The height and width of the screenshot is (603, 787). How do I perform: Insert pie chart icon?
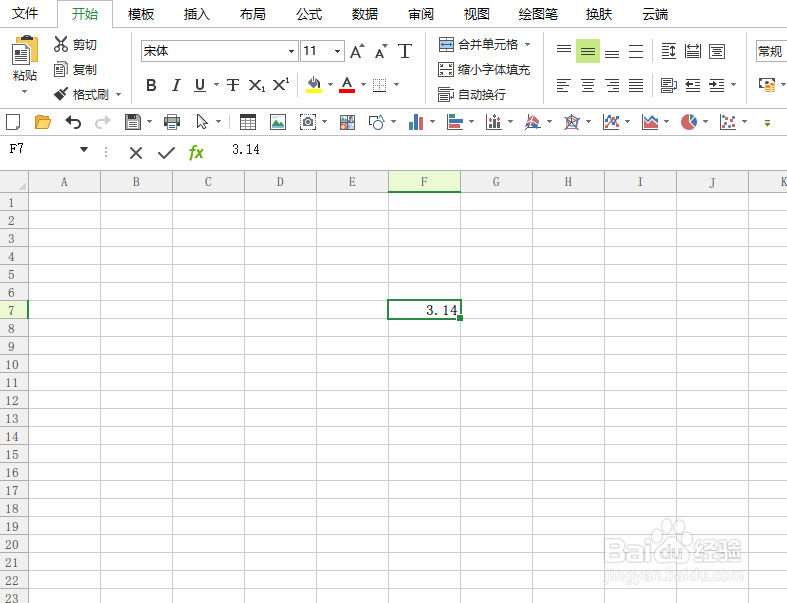[x=689, y=122]
